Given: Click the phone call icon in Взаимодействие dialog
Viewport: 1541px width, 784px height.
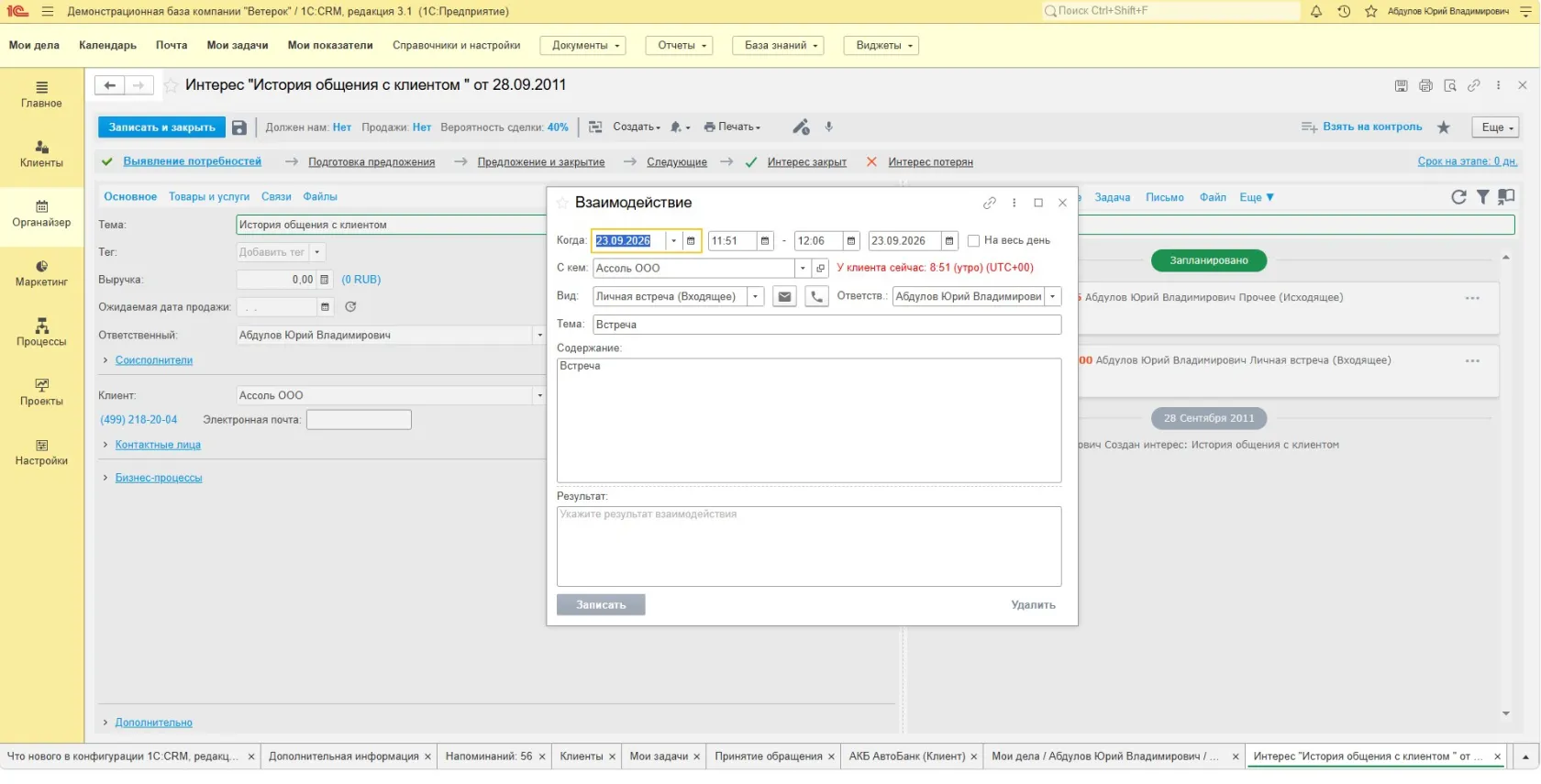Looking at the screenshot, I should tap(816, 296).
